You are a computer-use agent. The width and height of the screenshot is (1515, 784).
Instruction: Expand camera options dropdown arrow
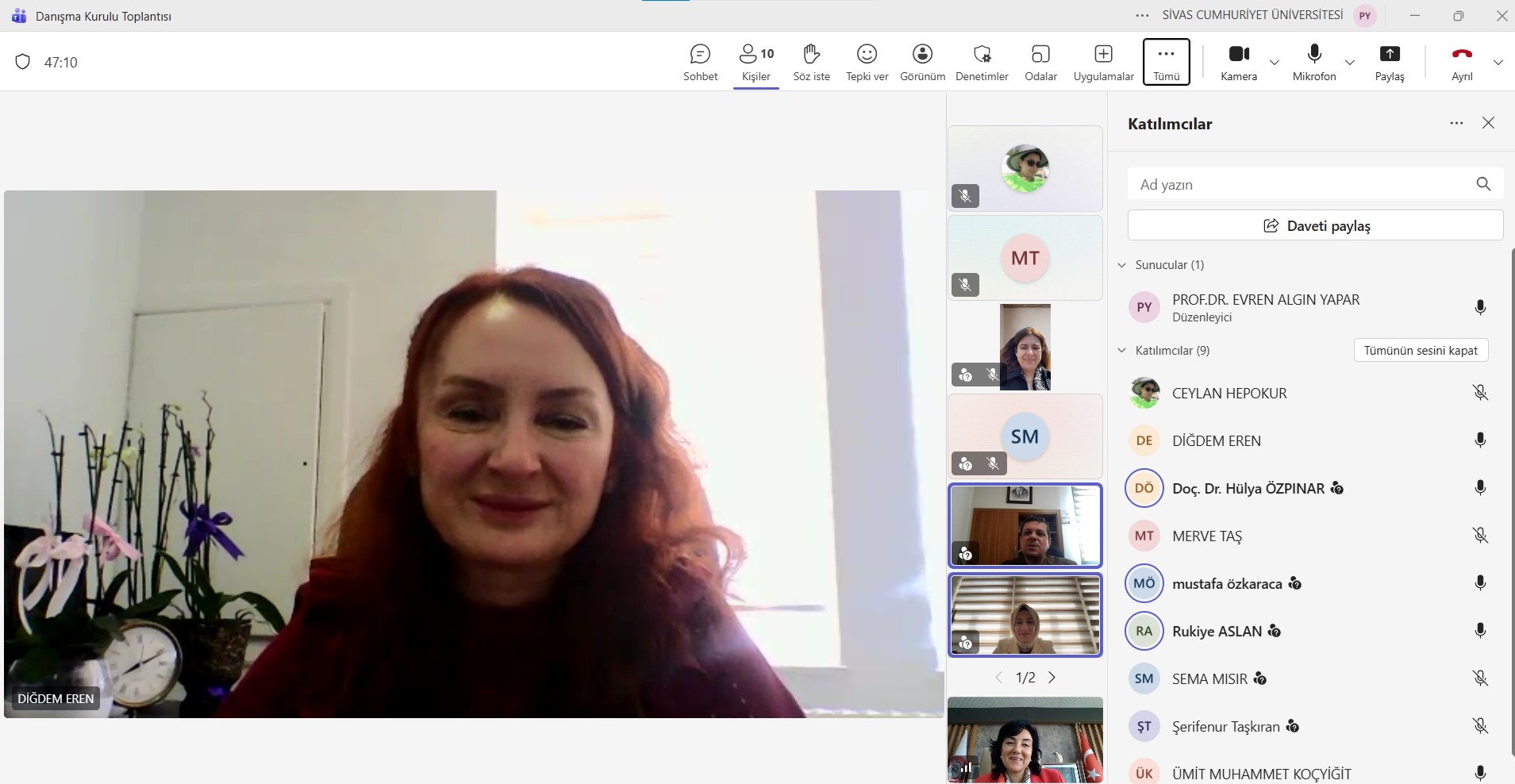pyautogui.click(x=1275, y=62)
